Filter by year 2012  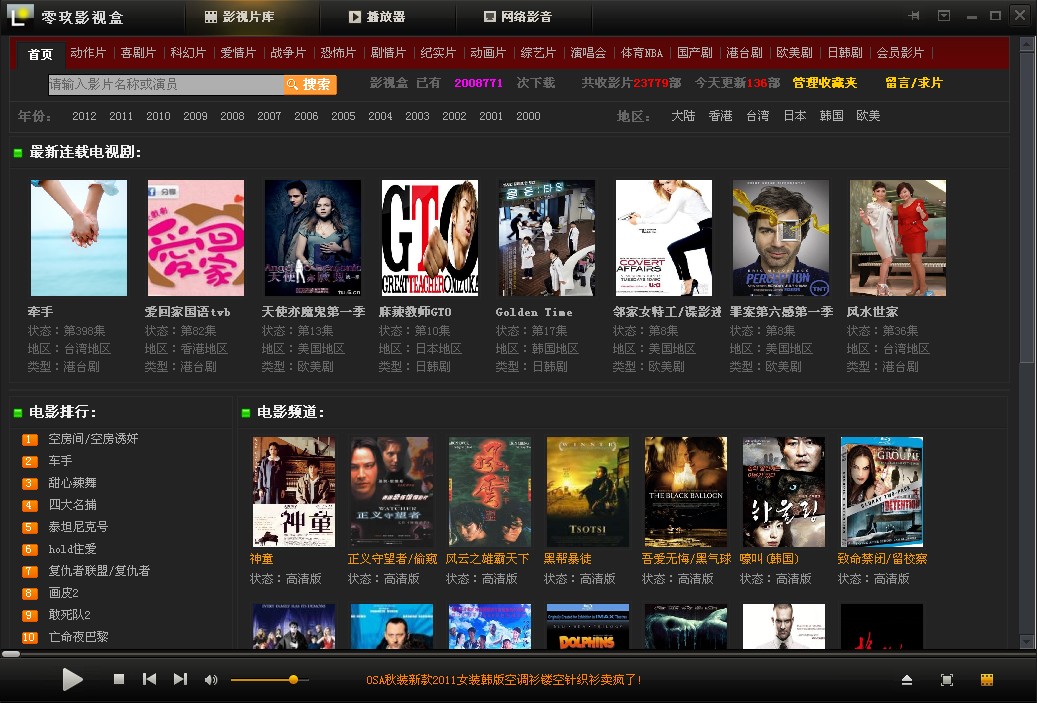click(x=84, y=116)
